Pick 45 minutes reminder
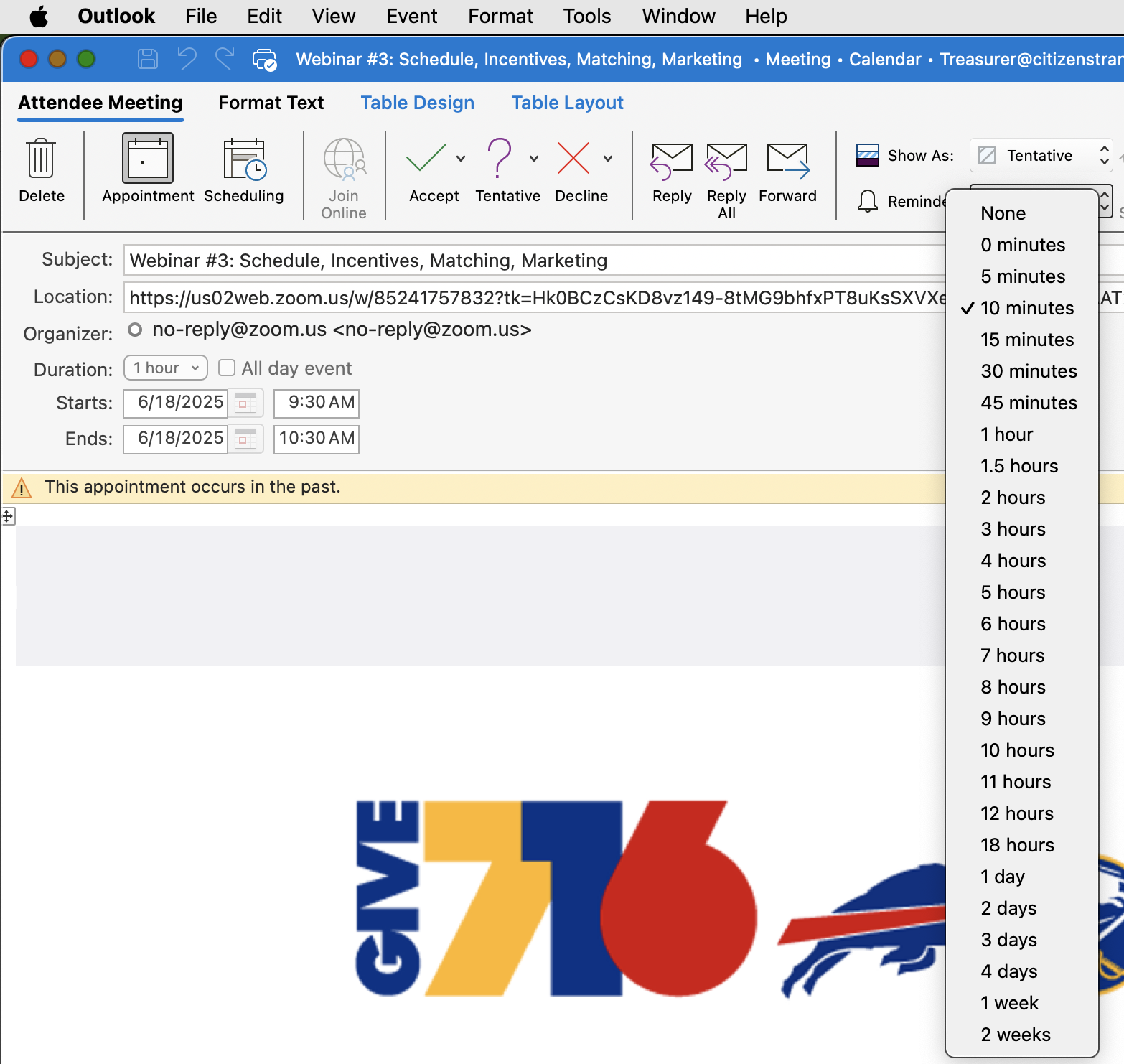 click(1022, 403)
